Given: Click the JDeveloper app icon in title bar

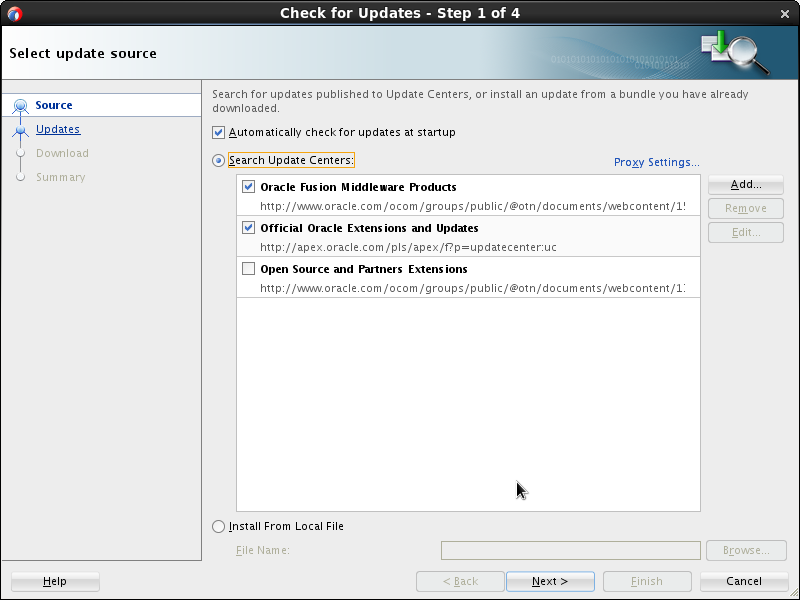Looking at the screenshot, I should pyautogui.click(x=15, y=13).
